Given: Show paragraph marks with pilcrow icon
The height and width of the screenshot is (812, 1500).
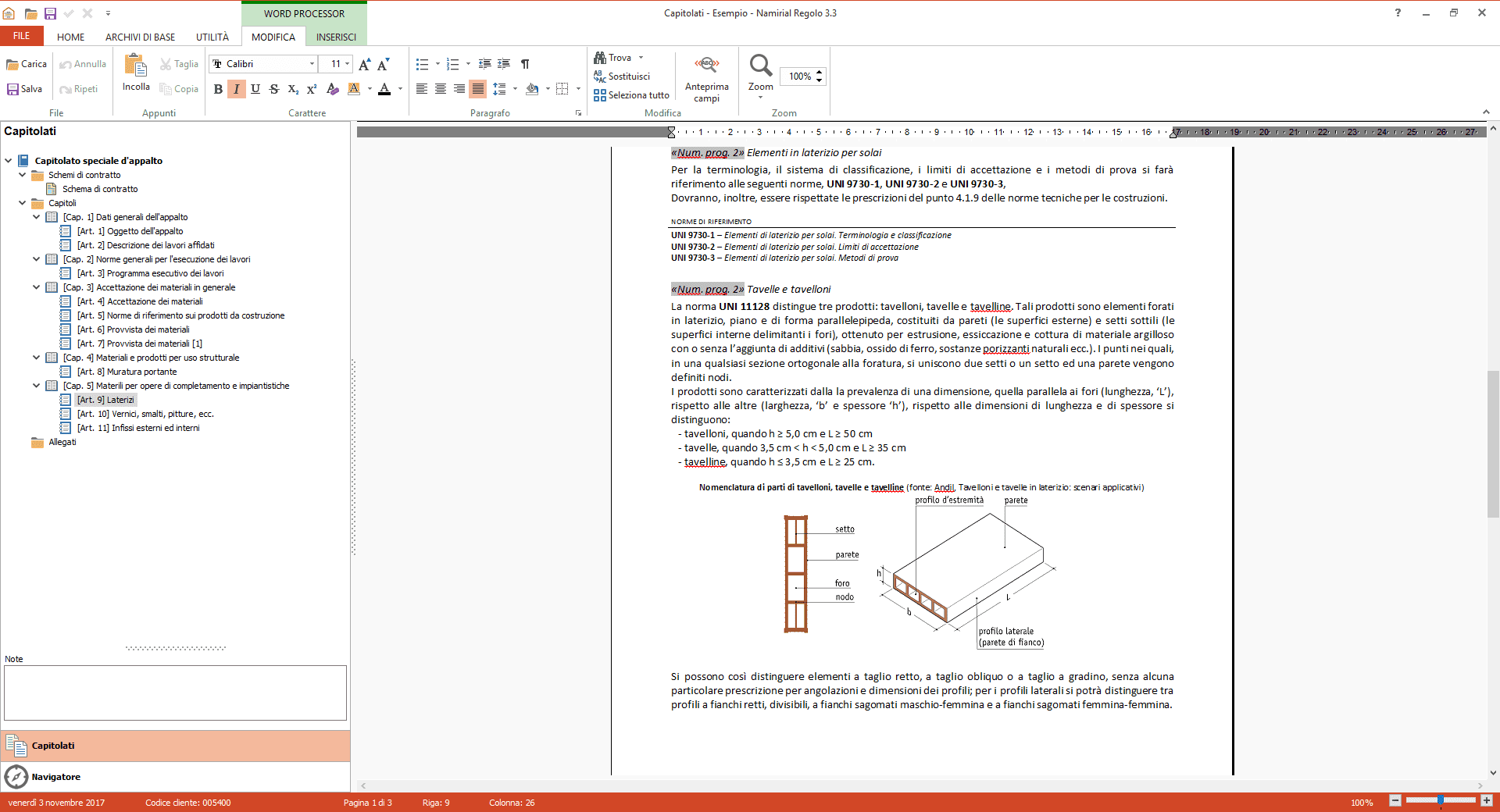Looking at the screenshot, I should click(525, 64).
